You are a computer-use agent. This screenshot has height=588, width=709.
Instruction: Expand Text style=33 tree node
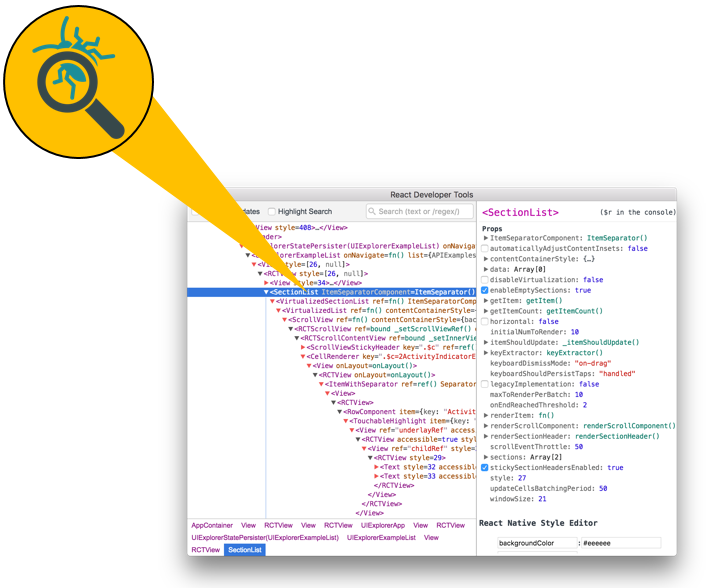coord(376,476)
